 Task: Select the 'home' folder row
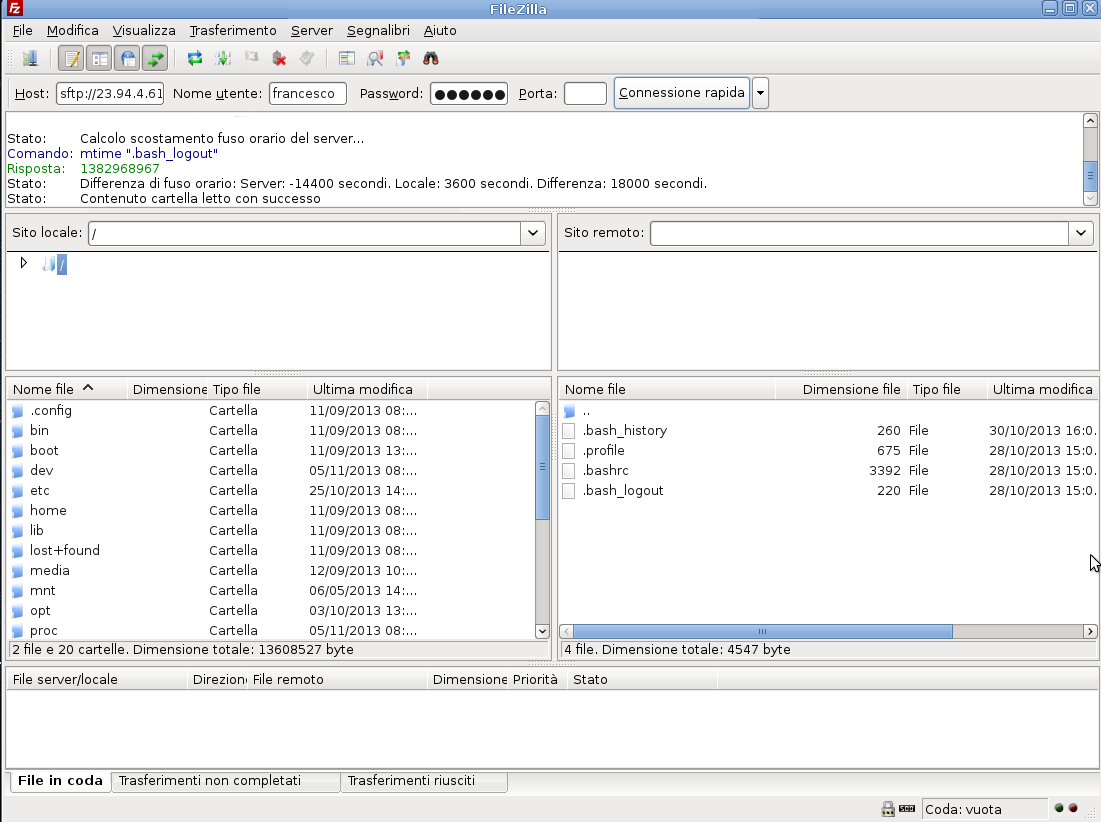tap(271, 511)
